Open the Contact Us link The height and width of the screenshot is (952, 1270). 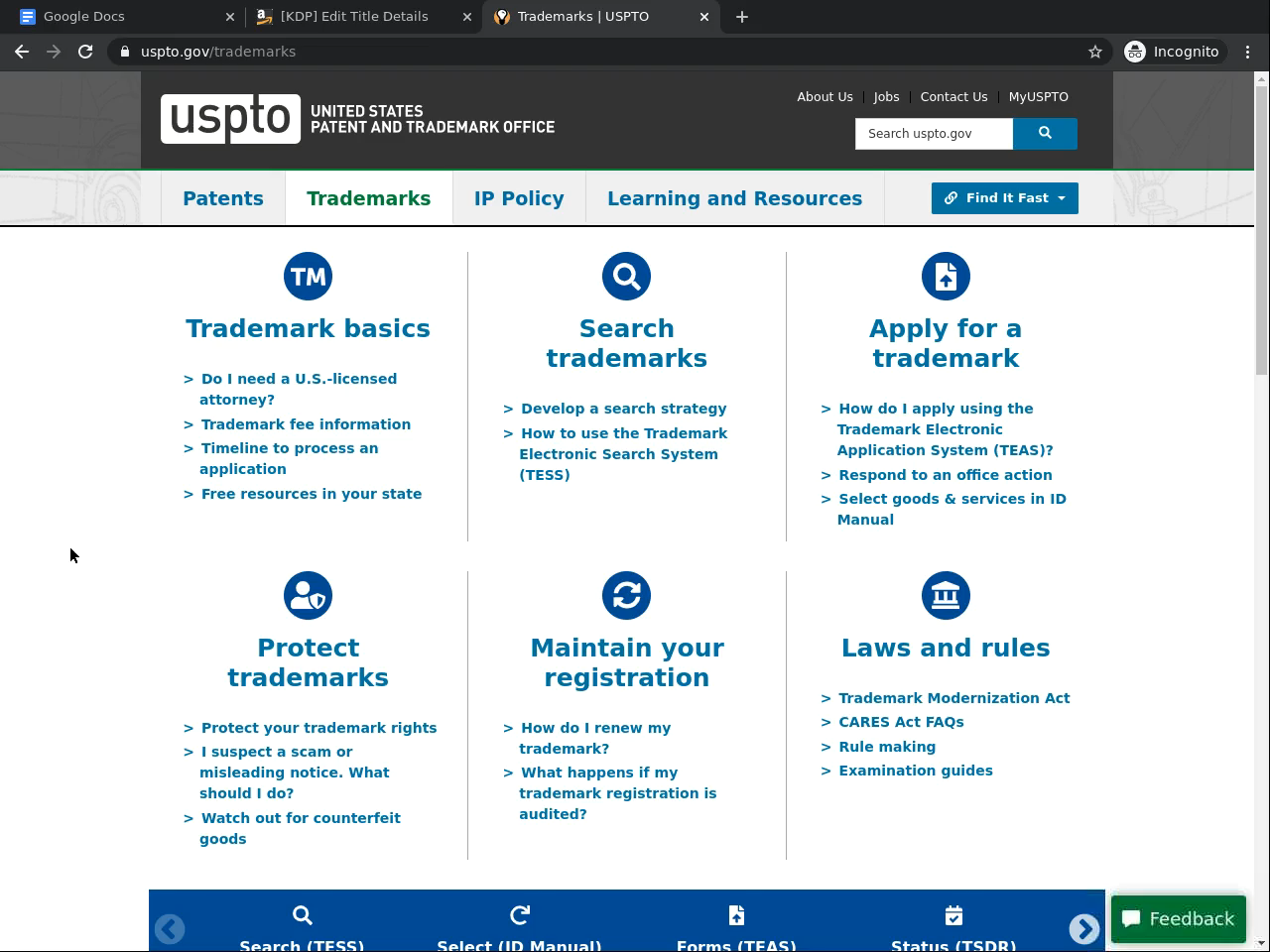tap(953, 97)
